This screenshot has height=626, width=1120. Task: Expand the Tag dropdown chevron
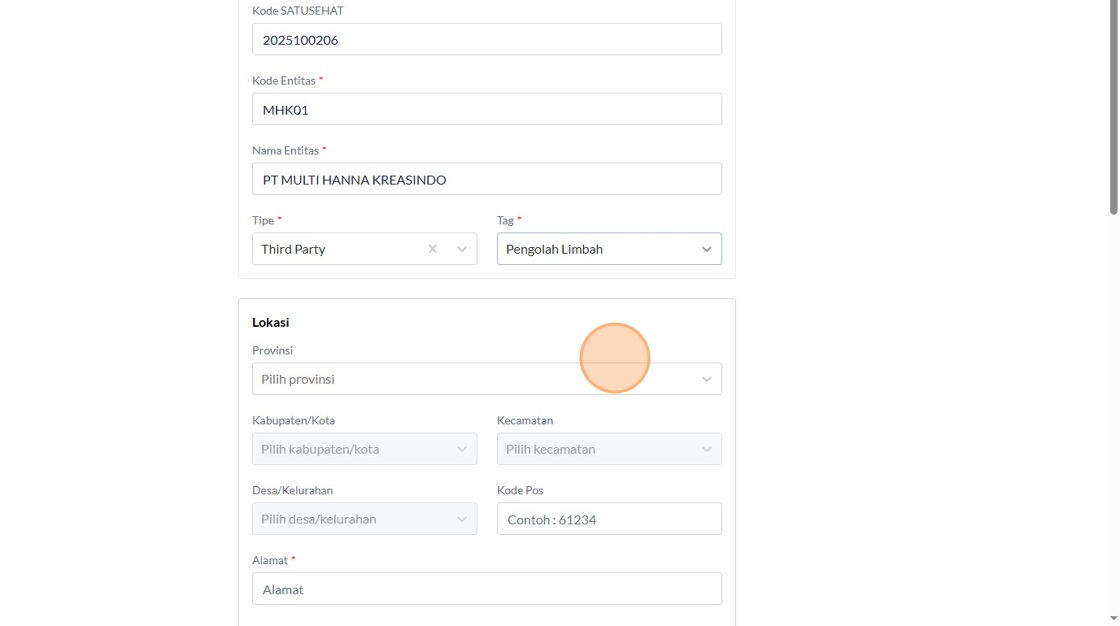[x=706, y=249]
